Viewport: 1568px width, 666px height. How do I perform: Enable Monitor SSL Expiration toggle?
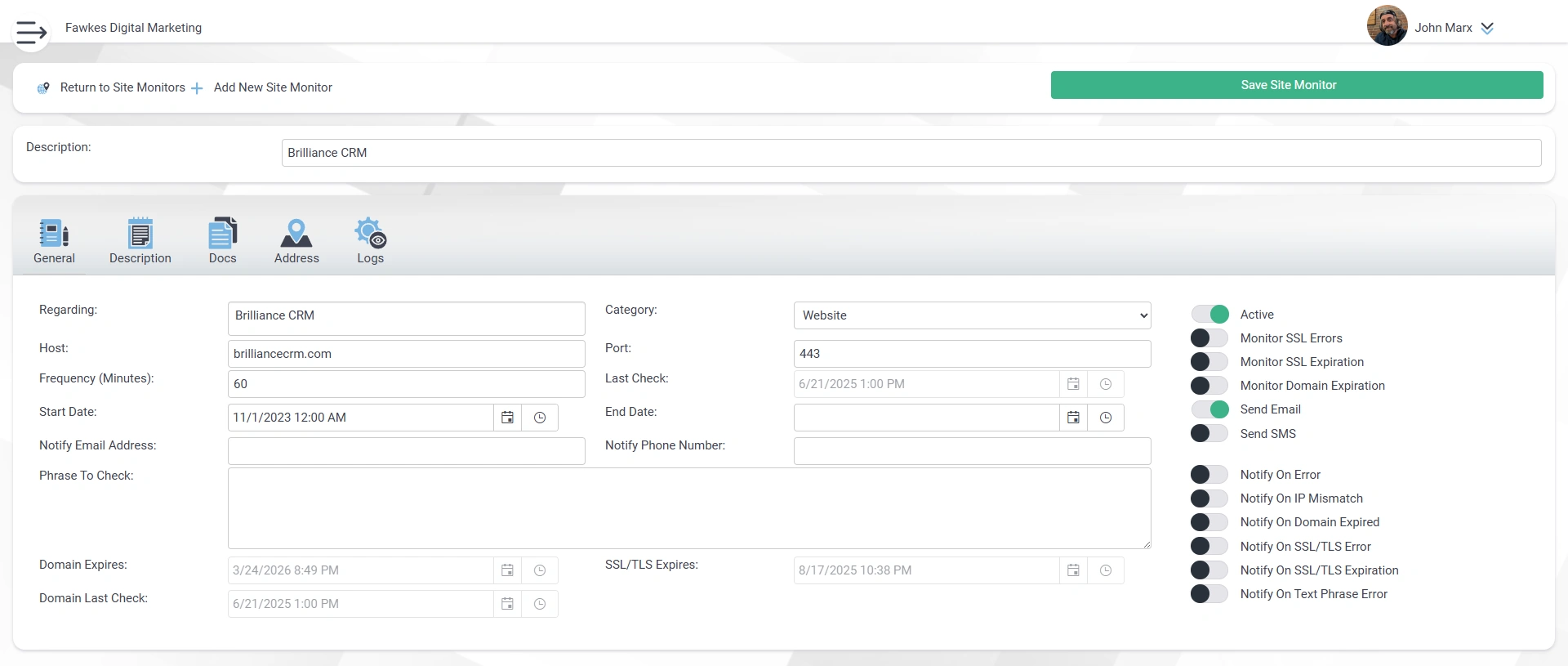coord(1209,362)
